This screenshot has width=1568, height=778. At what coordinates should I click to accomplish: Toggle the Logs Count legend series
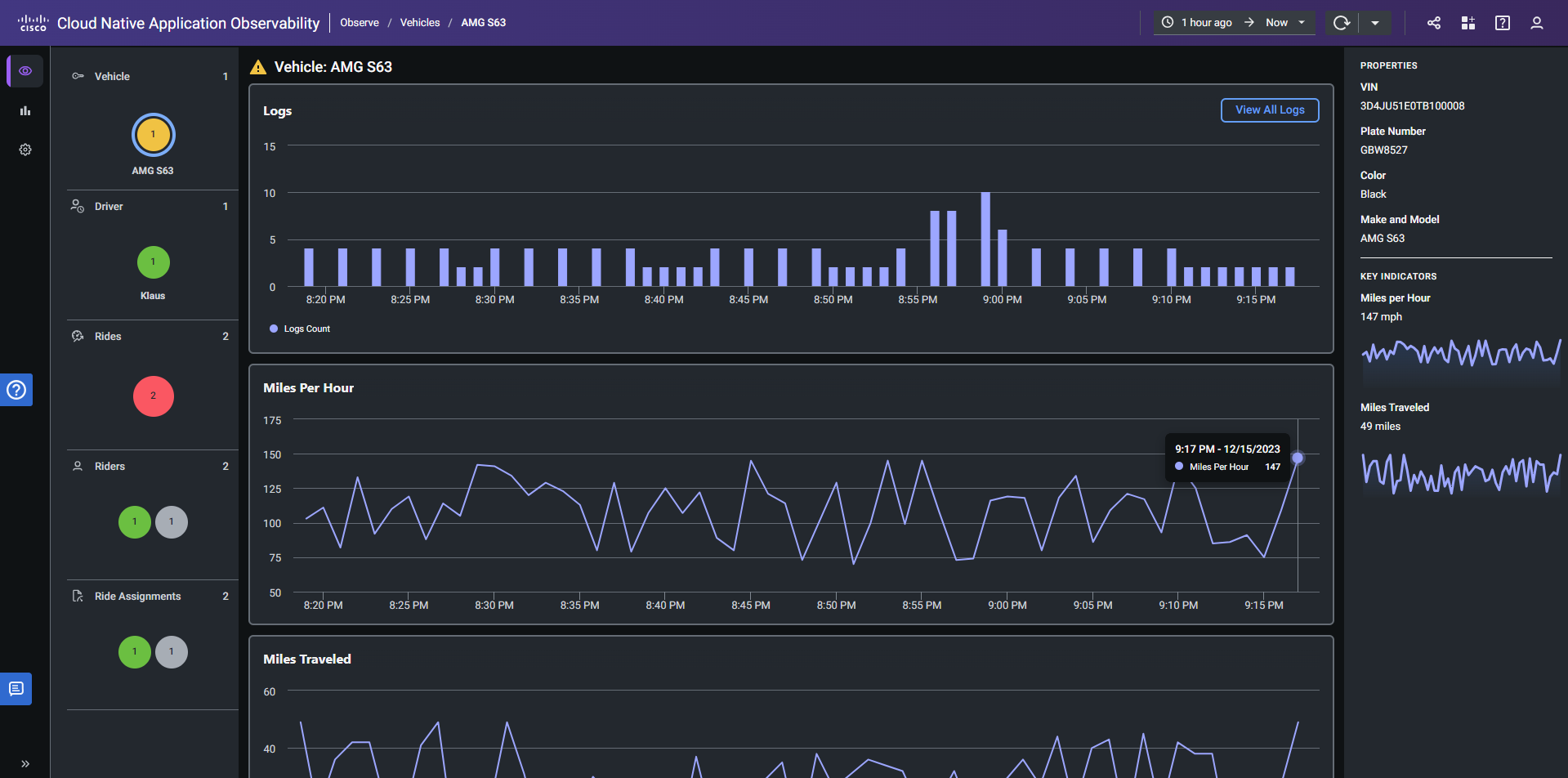coord(300,329)
